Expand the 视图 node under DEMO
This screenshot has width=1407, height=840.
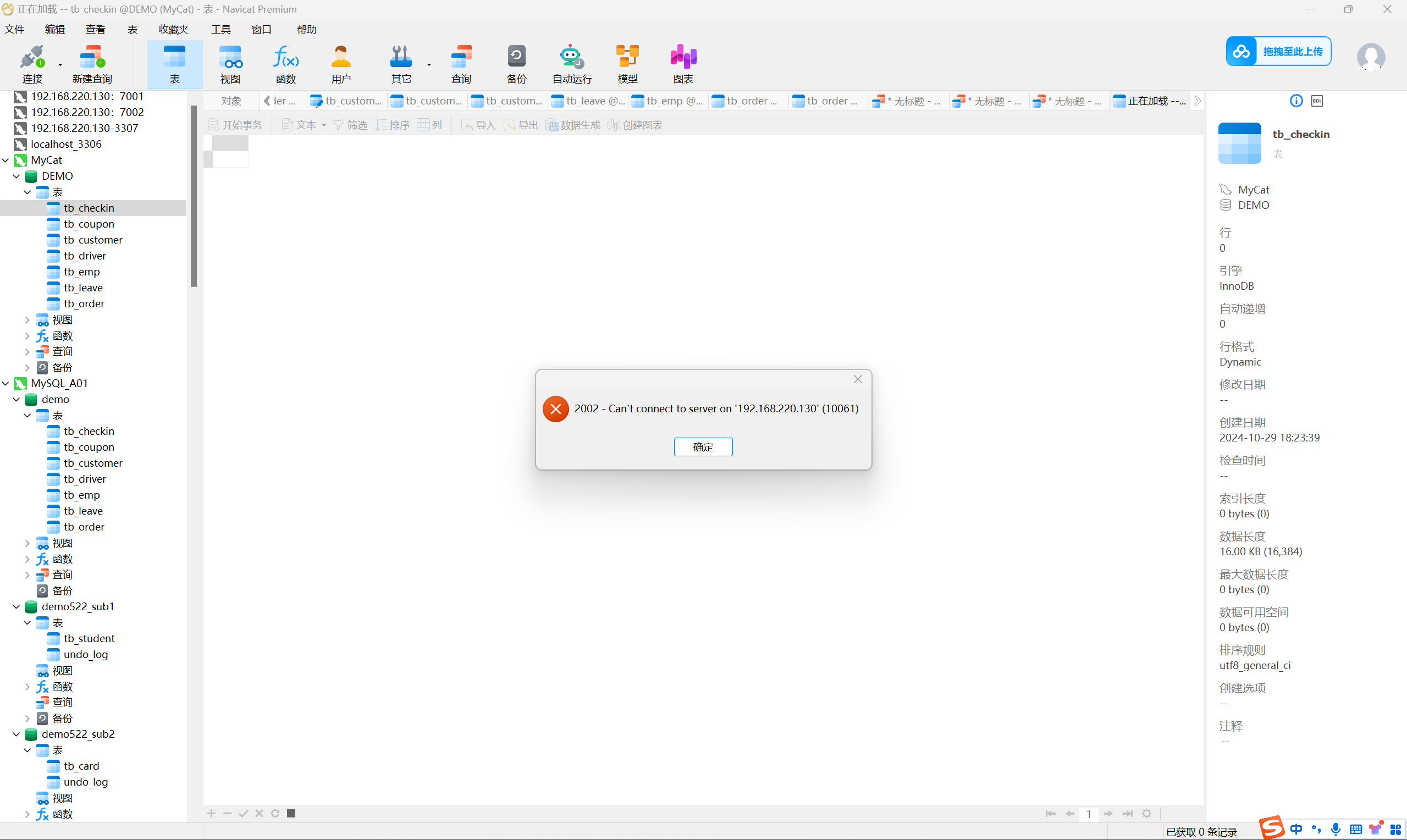27,320
